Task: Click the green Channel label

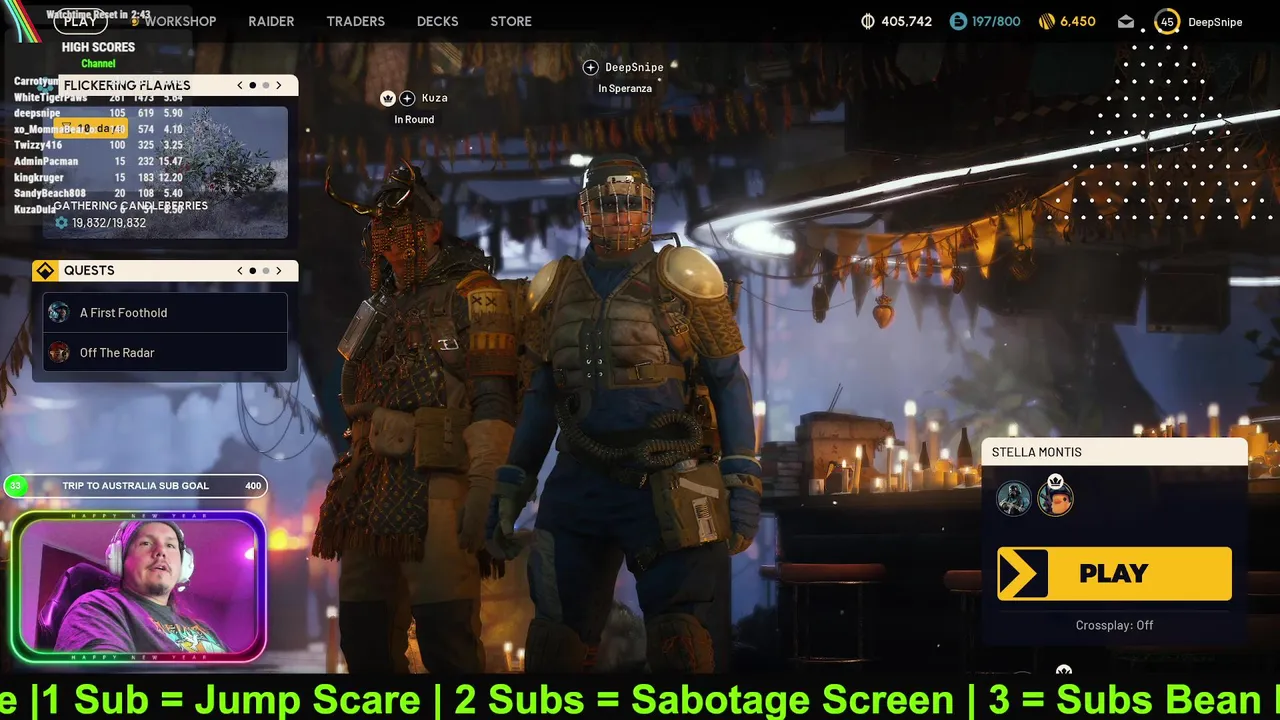Action: point(98,64)
